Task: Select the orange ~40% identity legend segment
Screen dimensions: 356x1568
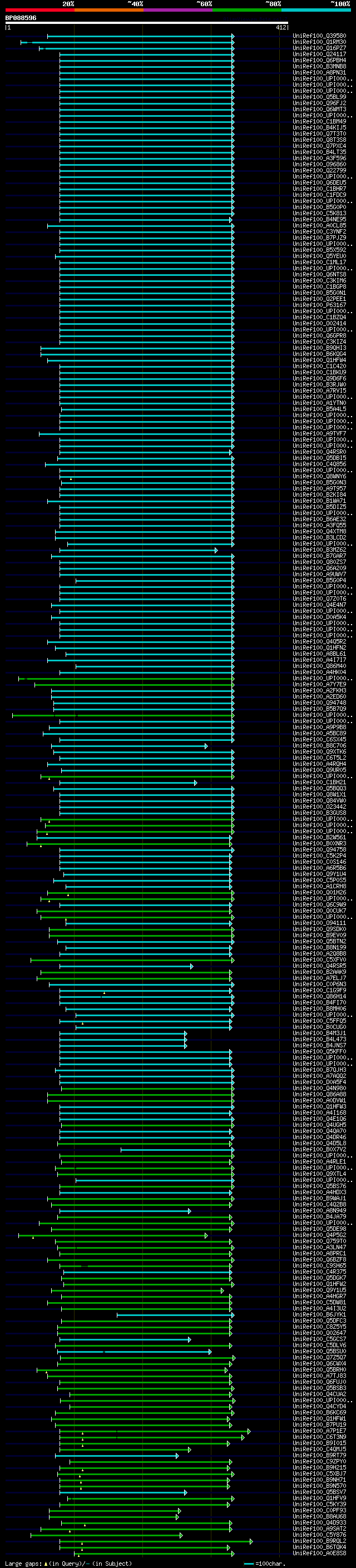Action: pos(109,10)
